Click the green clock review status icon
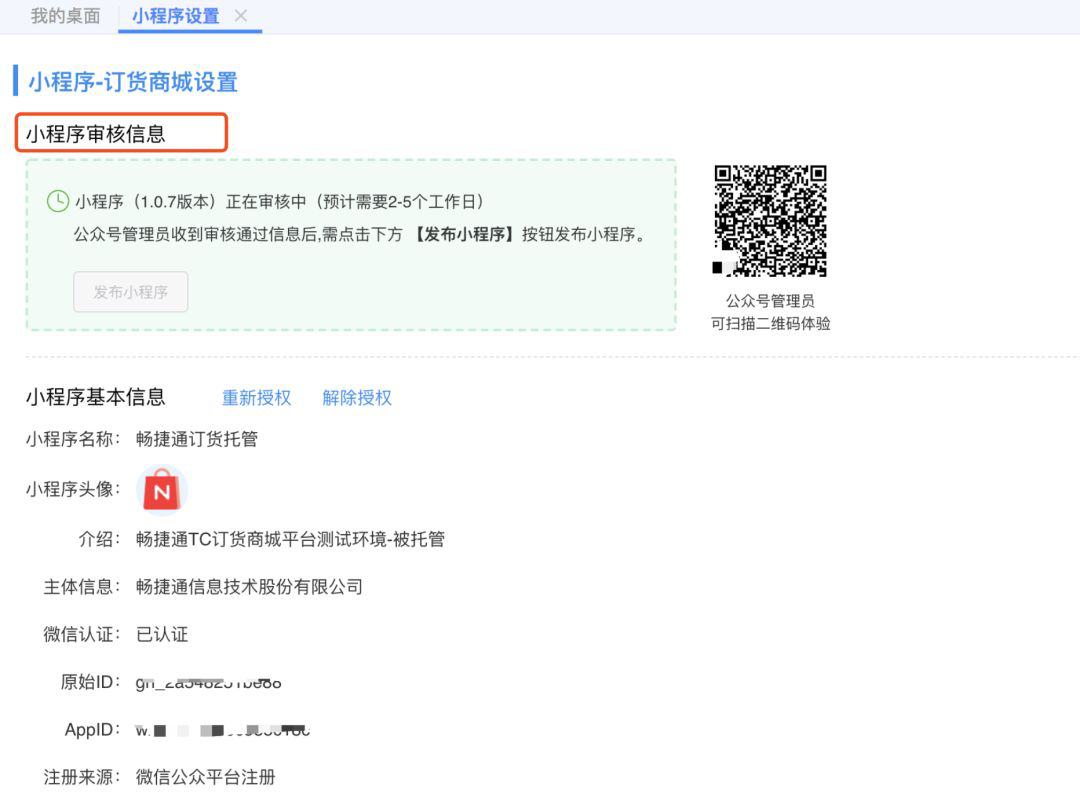 tap(58, 201)
